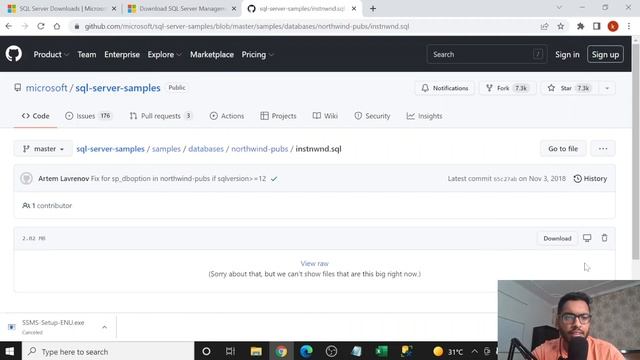This screenshot has height=360, width=640.
Task: Open the samples folder breadcrumb
Action: coord(166,149)
